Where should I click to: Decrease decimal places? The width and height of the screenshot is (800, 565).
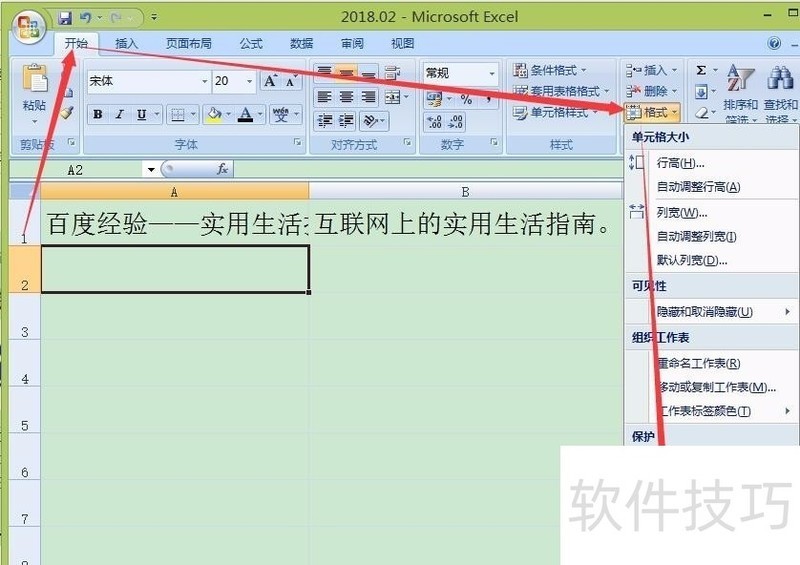[x=456, y=122]
